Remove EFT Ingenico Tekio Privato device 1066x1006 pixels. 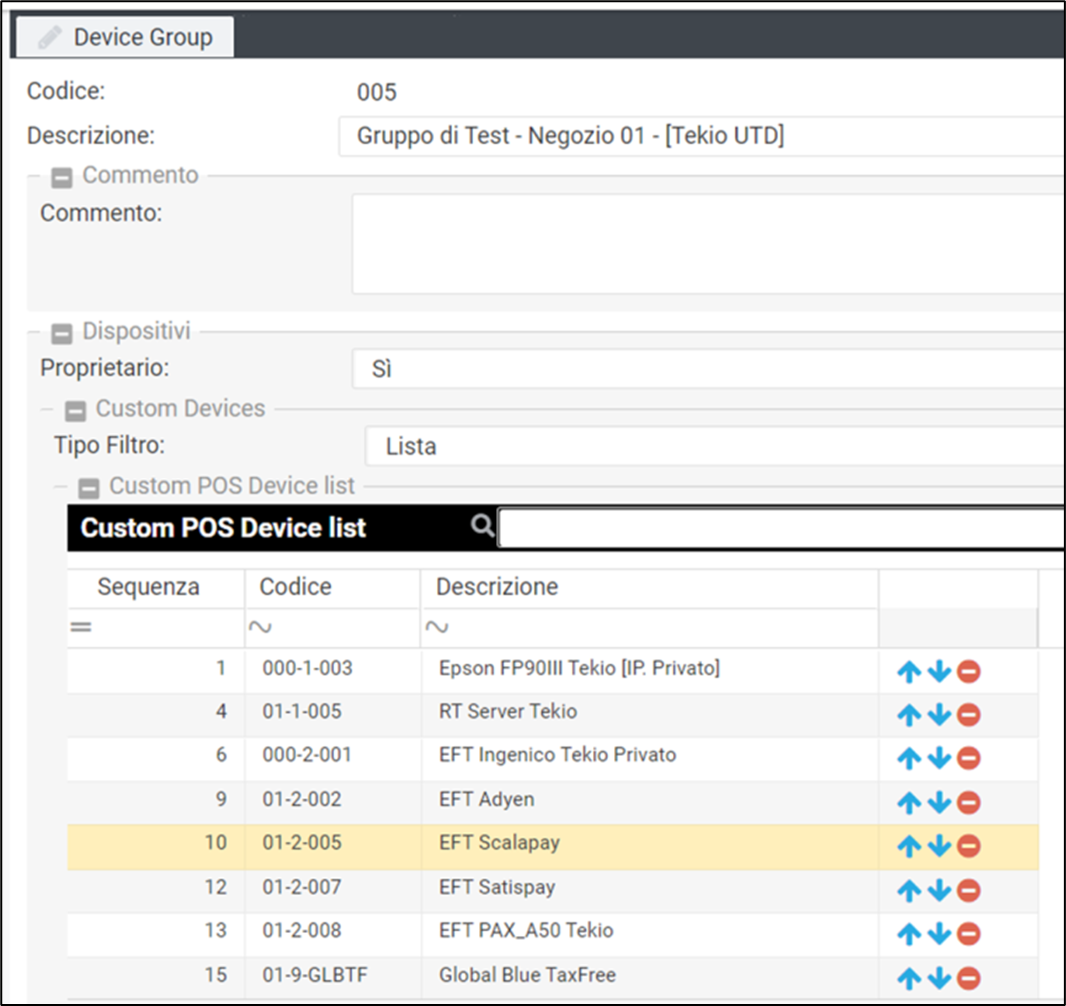tap(968, 759)
